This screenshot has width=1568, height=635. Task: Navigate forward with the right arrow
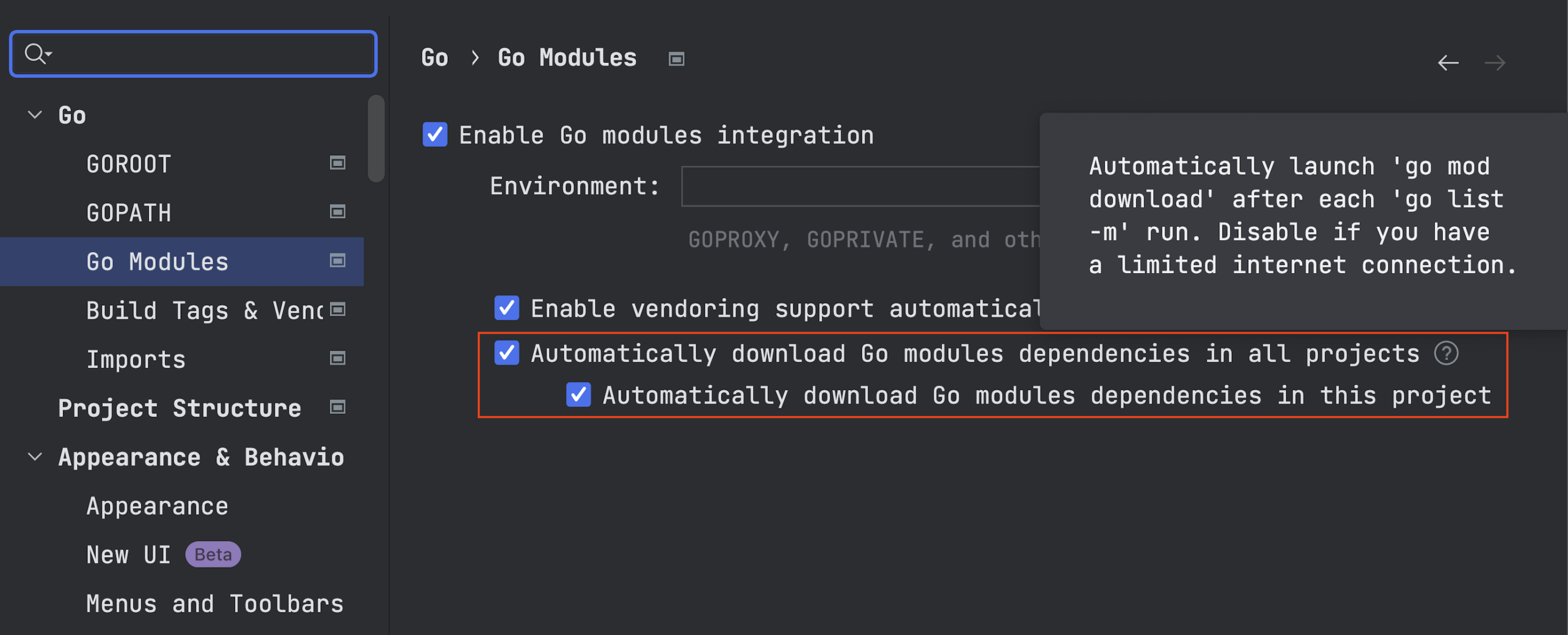point(1494,63)
